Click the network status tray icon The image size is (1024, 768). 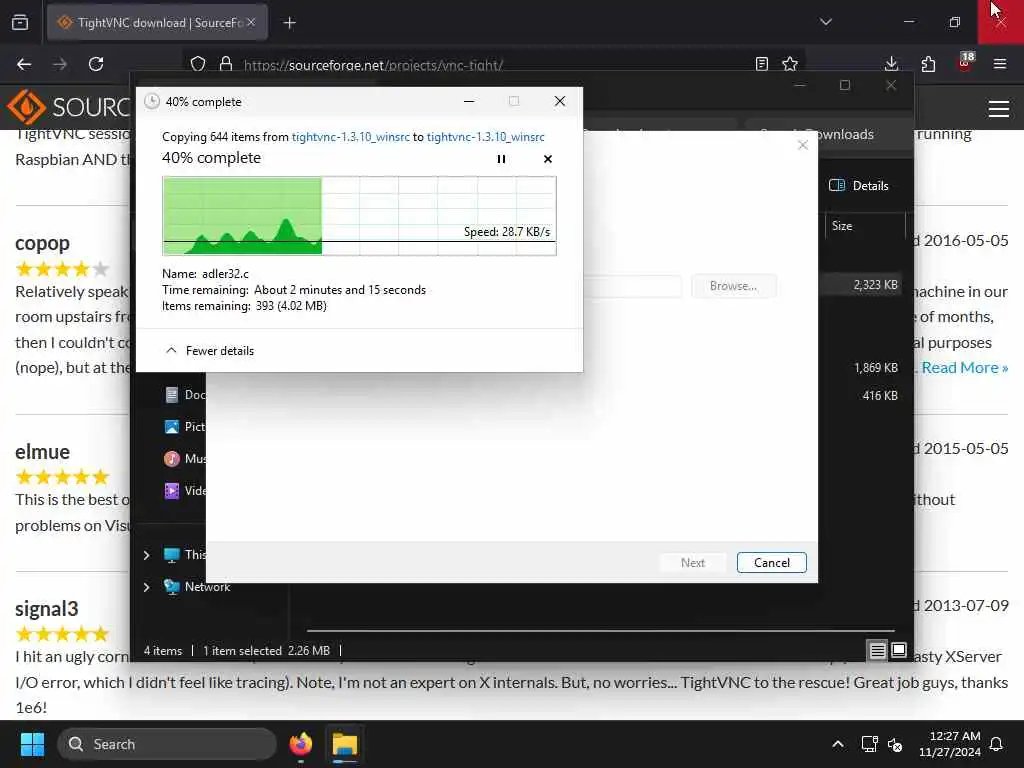(x=869, y=744)
